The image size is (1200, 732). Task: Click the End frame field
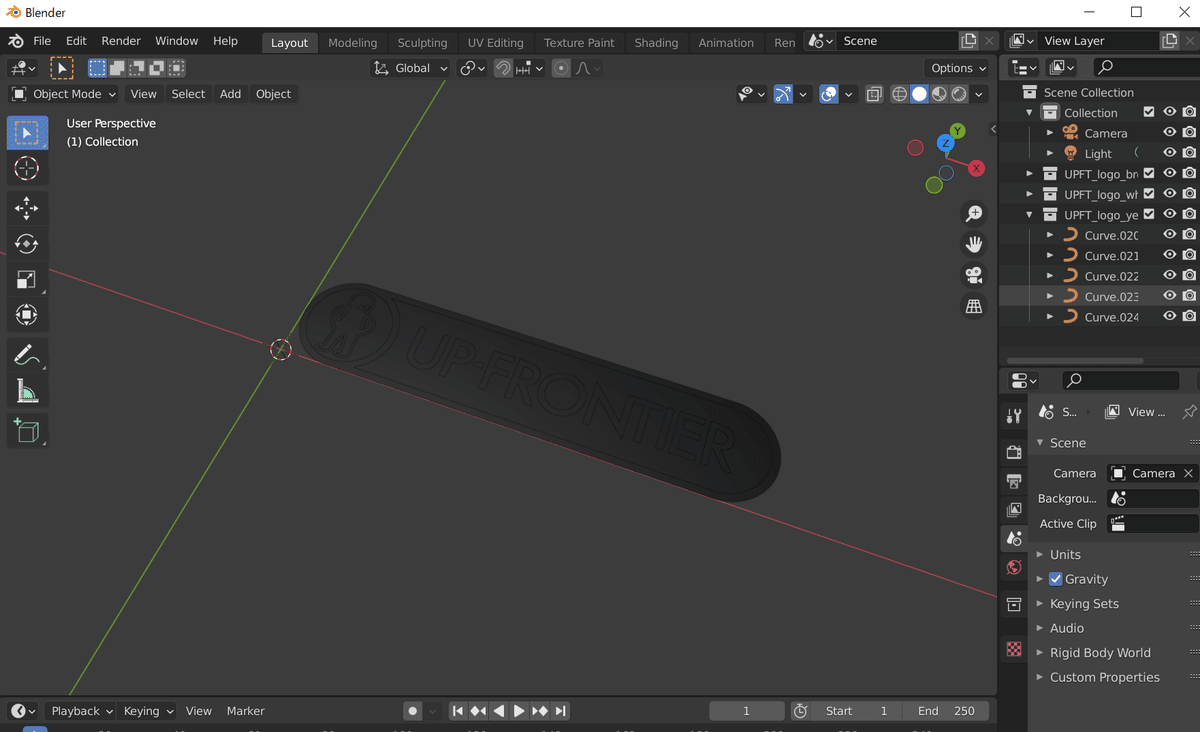pyautogui.click(x=946, y=711)
